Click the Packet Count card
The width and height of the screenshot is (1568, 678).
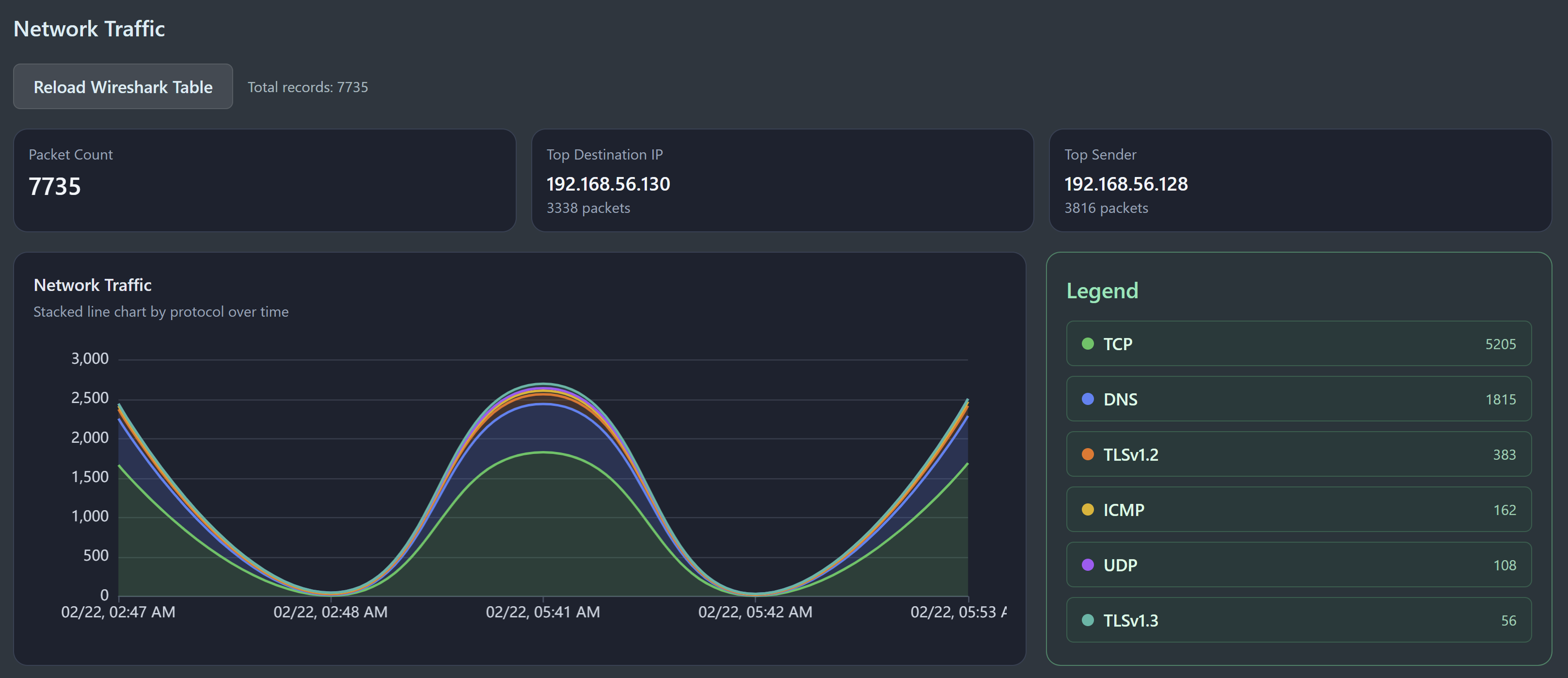(x=264, y=180)
